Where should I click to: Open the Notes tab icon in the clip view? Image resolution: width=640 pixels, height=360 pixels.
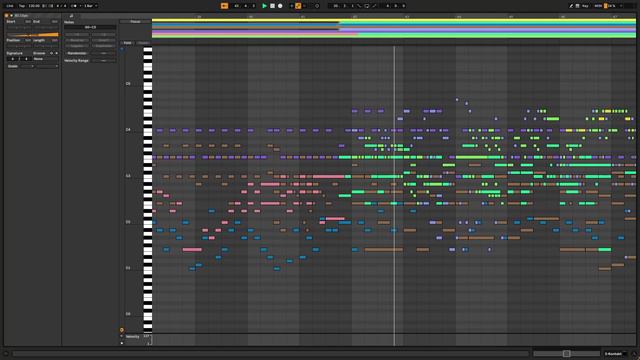pyautogui.click(x=71, y=16)
